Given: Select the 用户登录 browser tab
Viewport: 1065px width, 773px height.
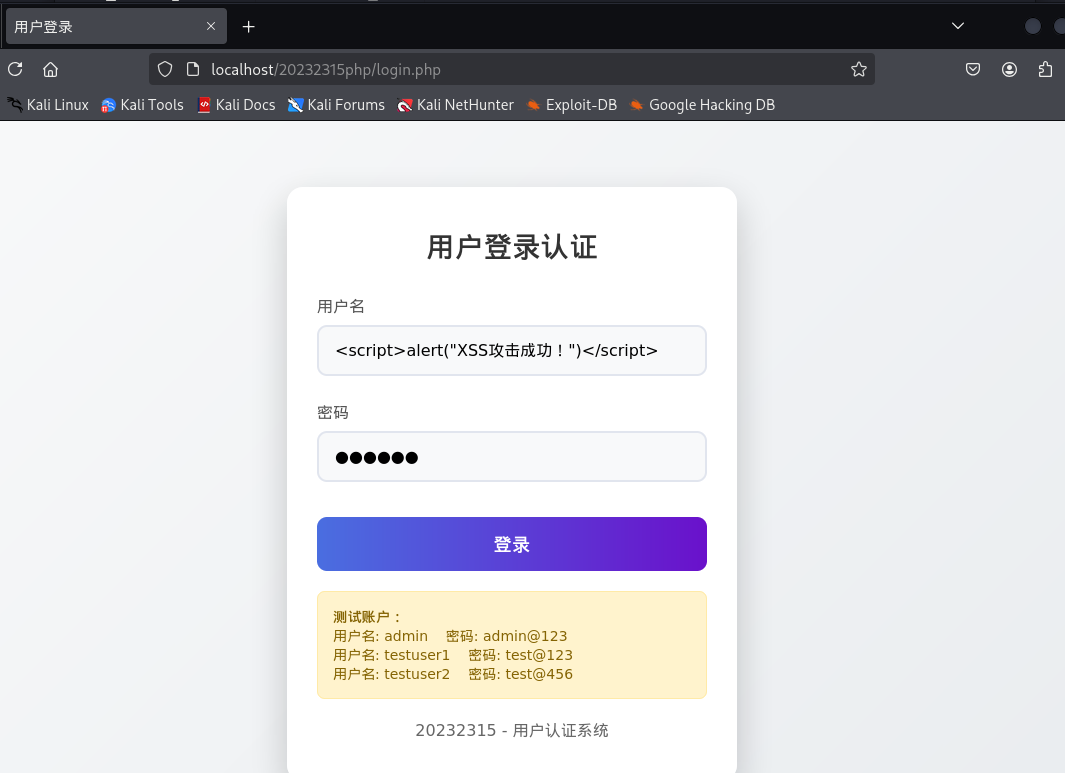Looking at the screenshot, I should 116,26.
